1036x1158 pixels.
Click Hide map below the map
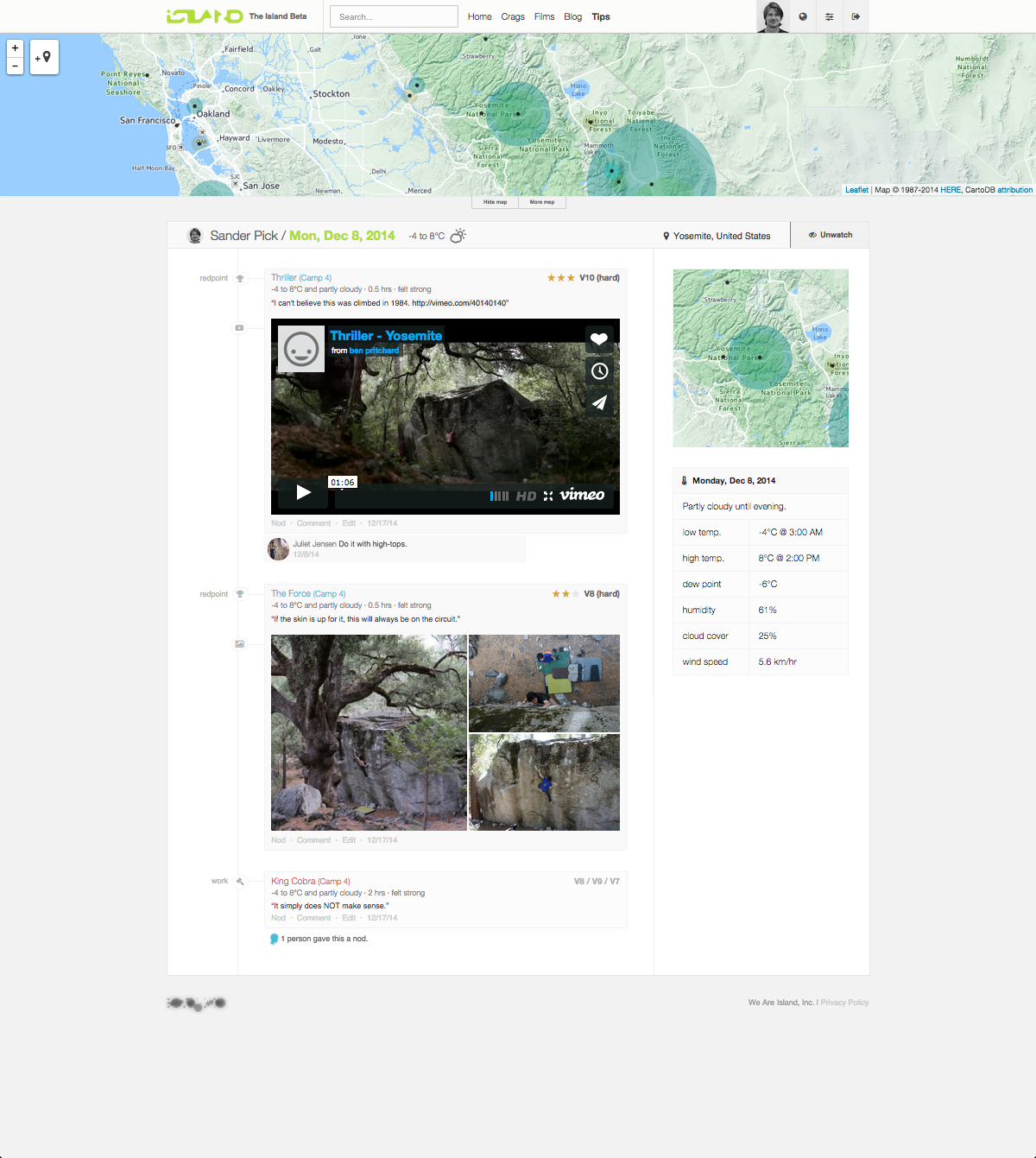(x=494, y=201)
